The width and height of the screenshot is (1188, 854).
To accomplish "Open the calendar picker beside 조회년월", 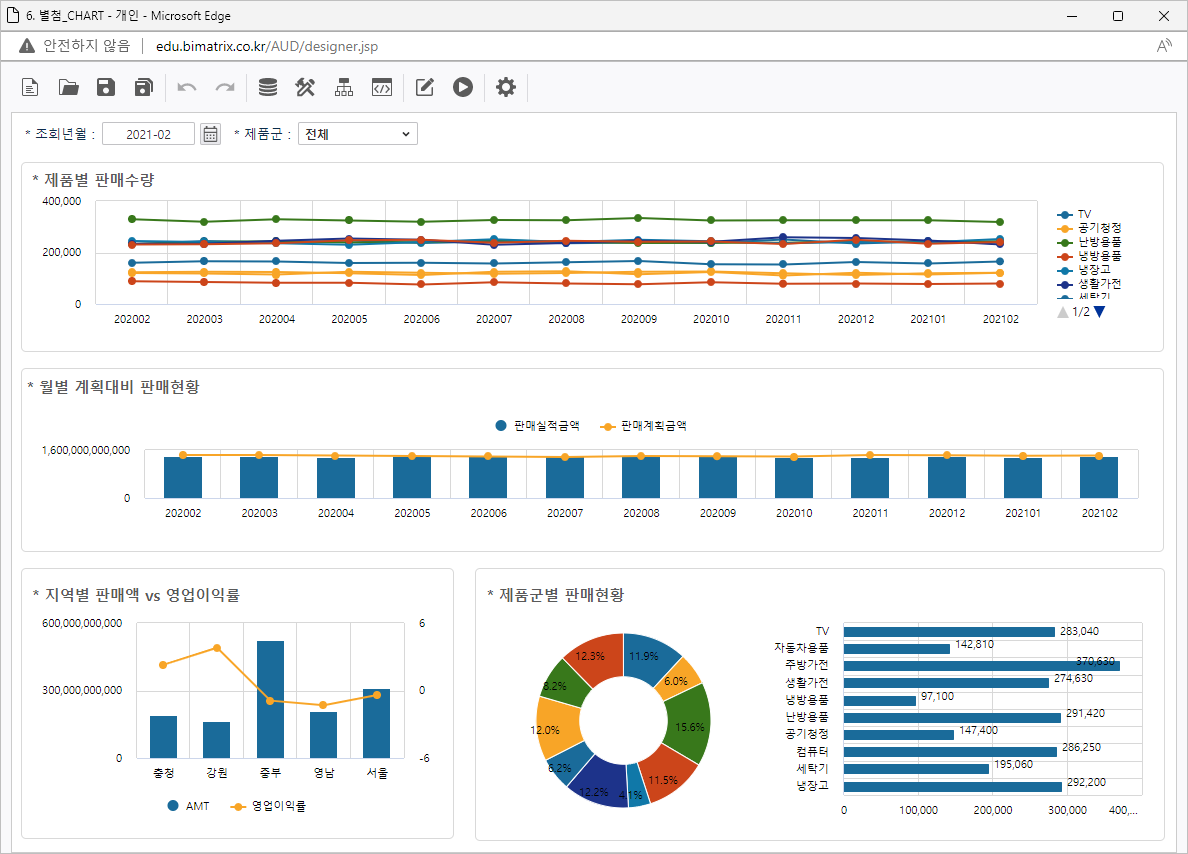I will pyautogui.click(x=210, y=134).
